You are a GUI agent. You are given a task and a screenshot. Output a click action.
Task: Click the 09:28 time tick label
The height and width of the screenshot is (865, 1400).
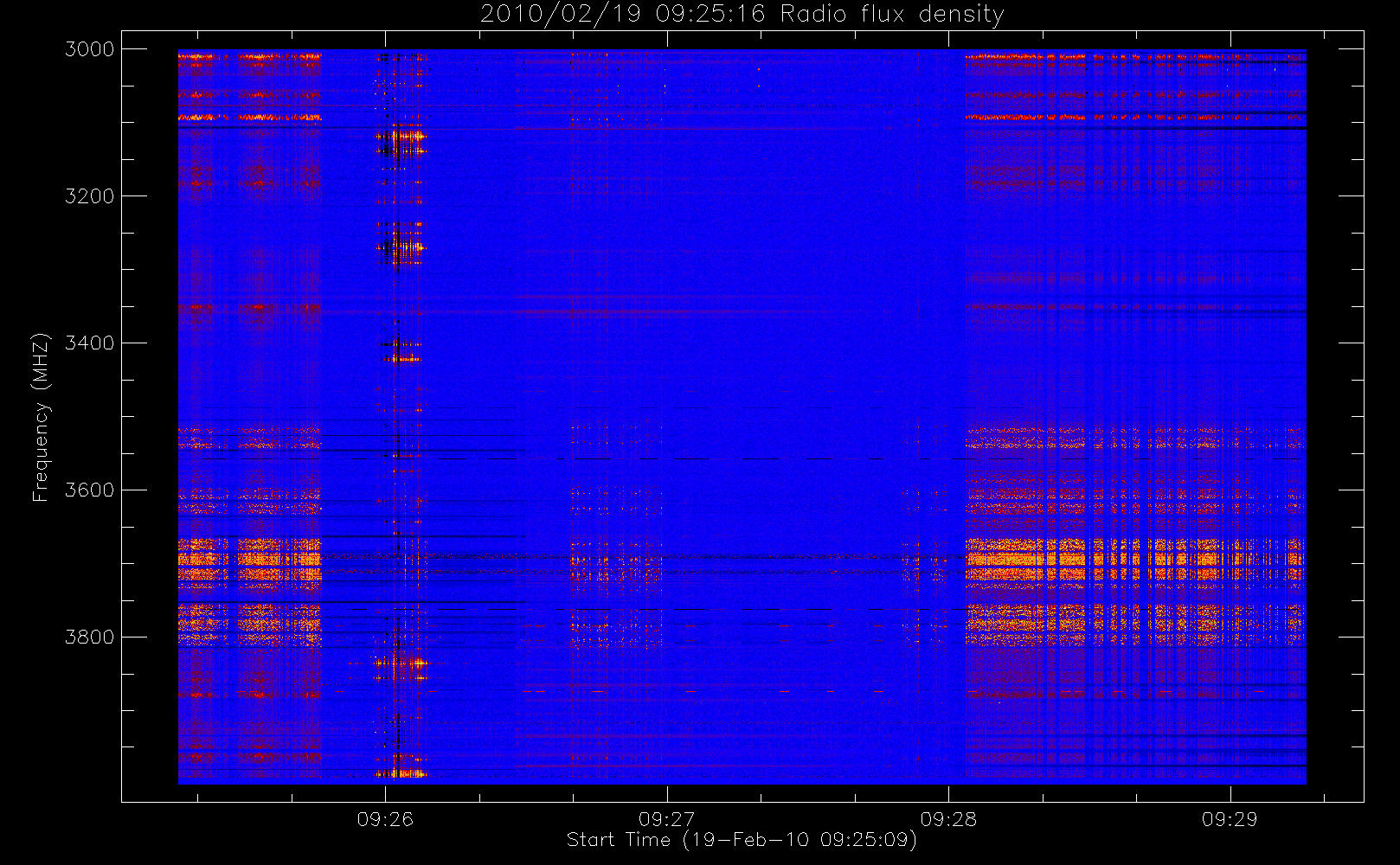coord(948,819)
